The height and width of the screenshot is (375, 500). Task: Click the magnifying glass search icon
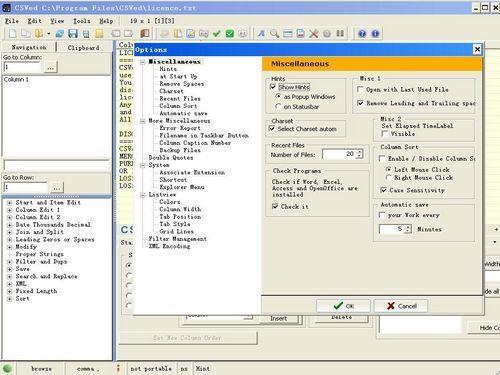coord(274,33)
